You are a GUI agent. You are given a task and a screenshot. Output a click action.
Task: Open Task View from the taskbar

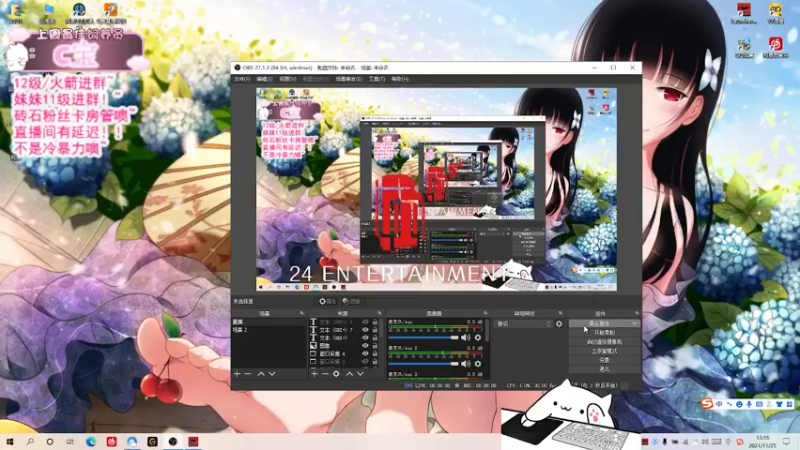[70, 441]
